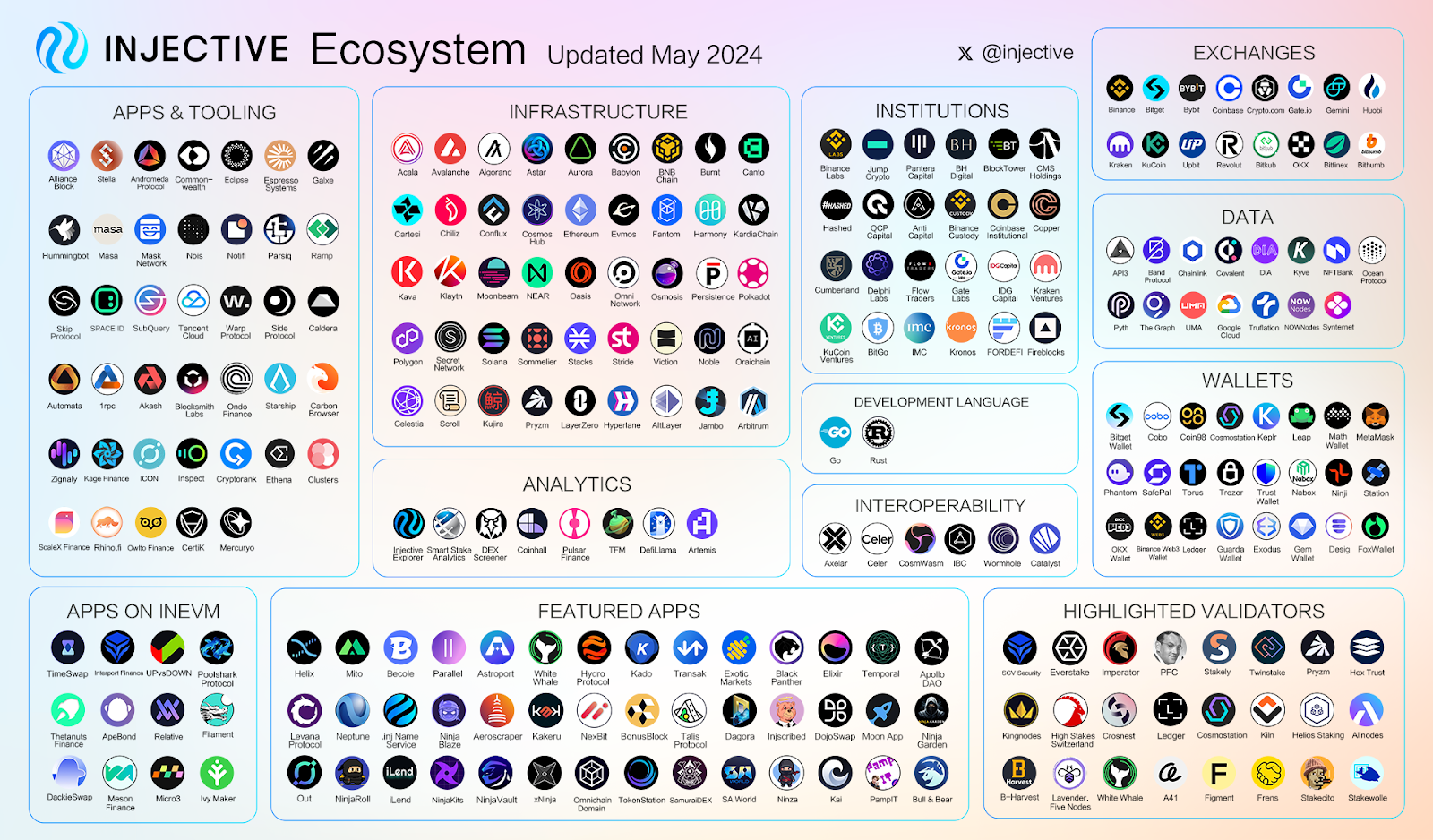1433x840 pixels.
Task: Choose the Ethena icon in Apps & Tooling
Action: click(x=279, y=454)
